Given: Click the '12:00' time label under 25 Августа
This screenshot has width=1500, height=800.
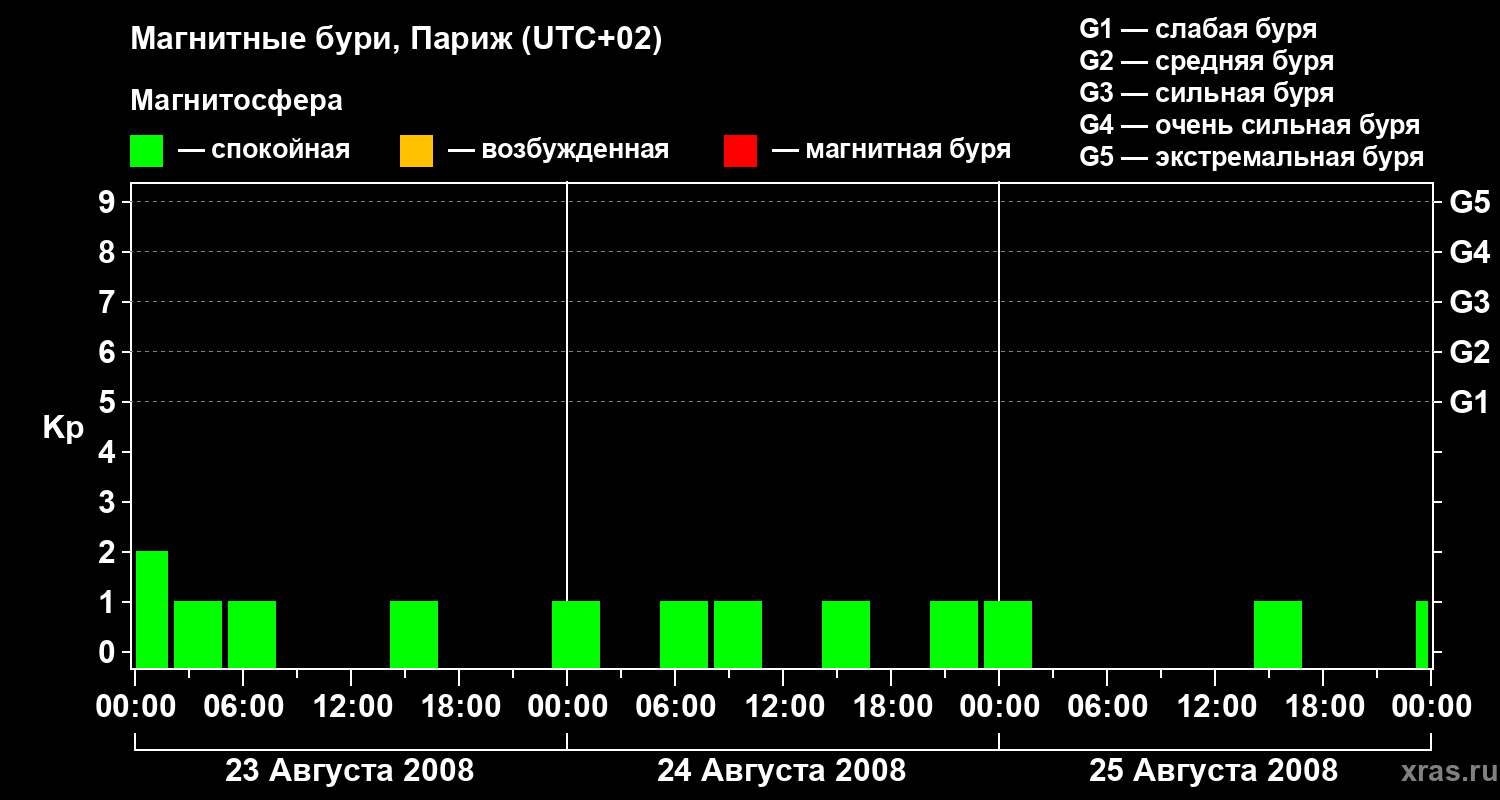Looking at the screenshot, I should pyautogui.click(x=1215, y=707).
